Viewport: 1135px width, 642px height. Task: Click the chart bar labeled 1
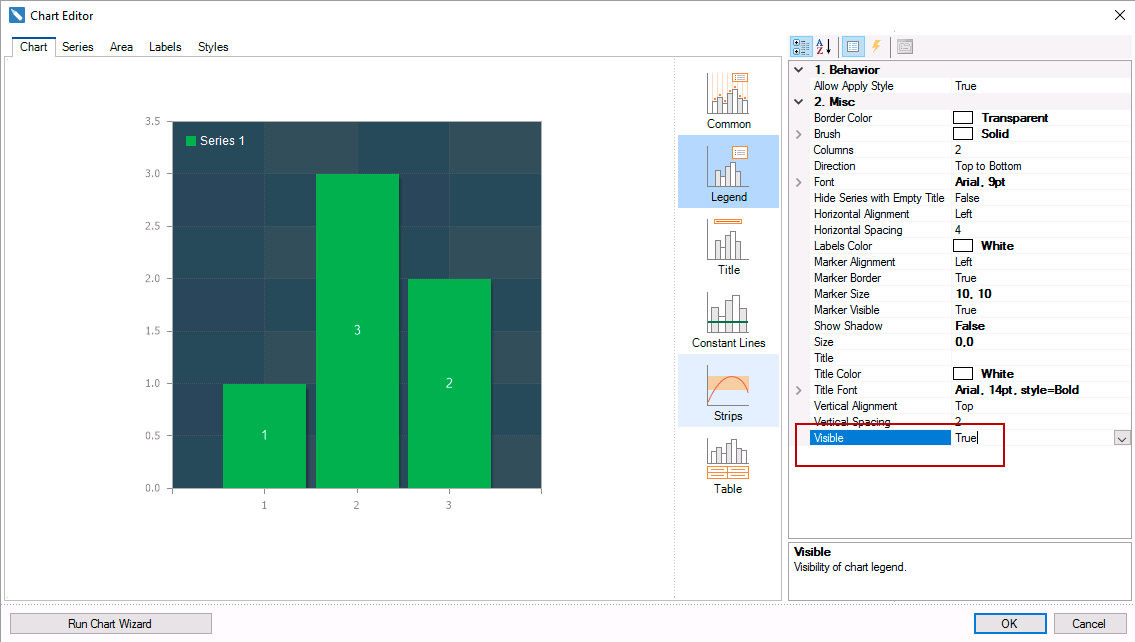[x=264, y=436]
